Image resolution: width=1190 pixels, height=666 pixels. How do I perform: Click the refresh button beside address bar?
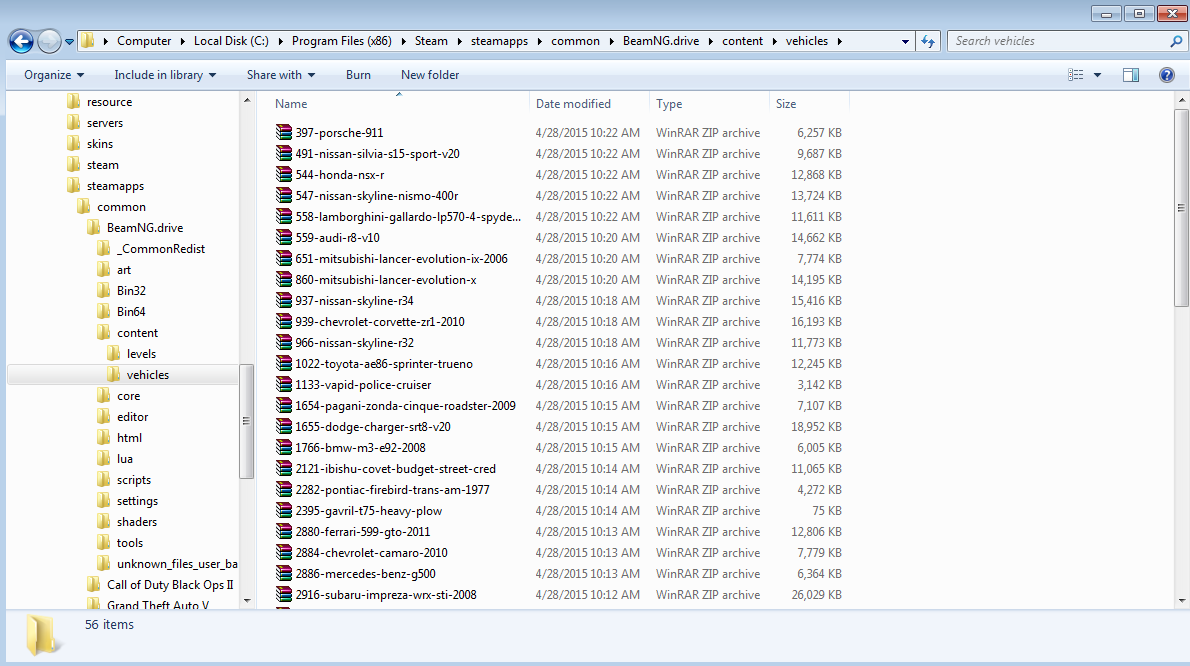coord(928,41)
